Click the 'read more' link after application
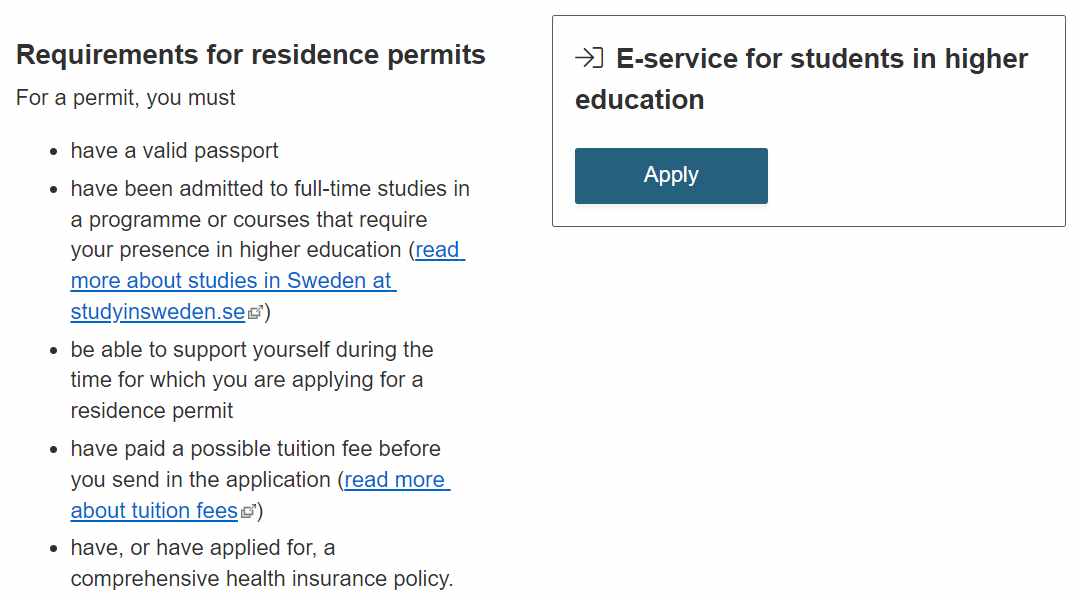The width and height of the screenshot is (1080, 600). [x=397, y=479]
